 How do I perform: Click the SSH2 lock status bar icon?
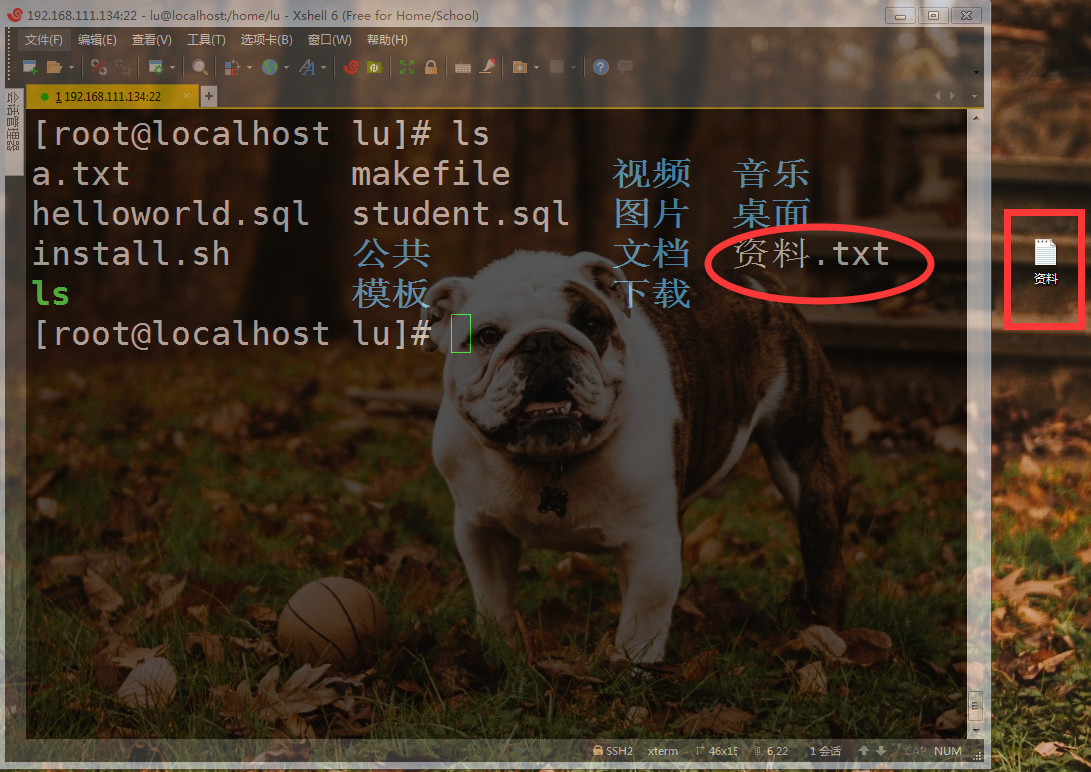pyautogui.click(x=597, y=750)
